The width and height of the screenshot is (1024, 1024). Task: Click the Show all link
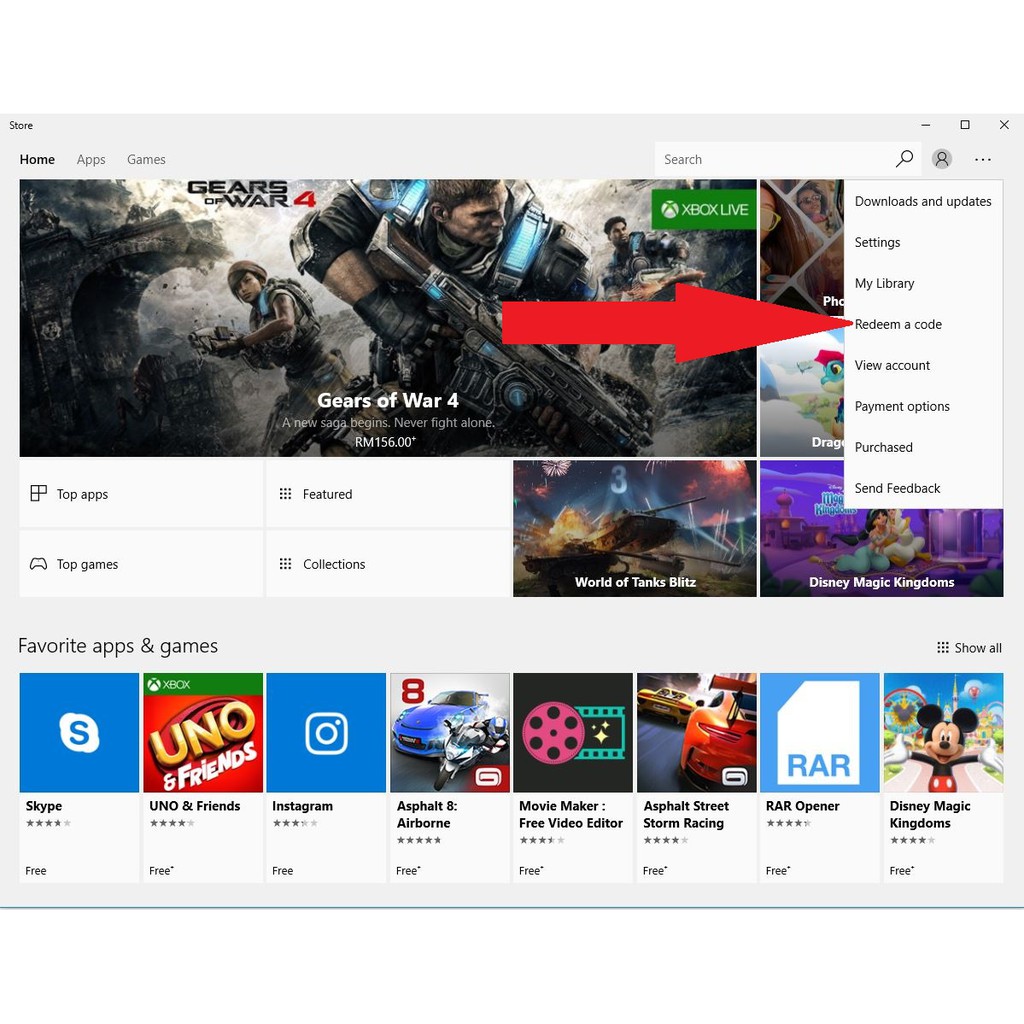(x=968, y=648)
